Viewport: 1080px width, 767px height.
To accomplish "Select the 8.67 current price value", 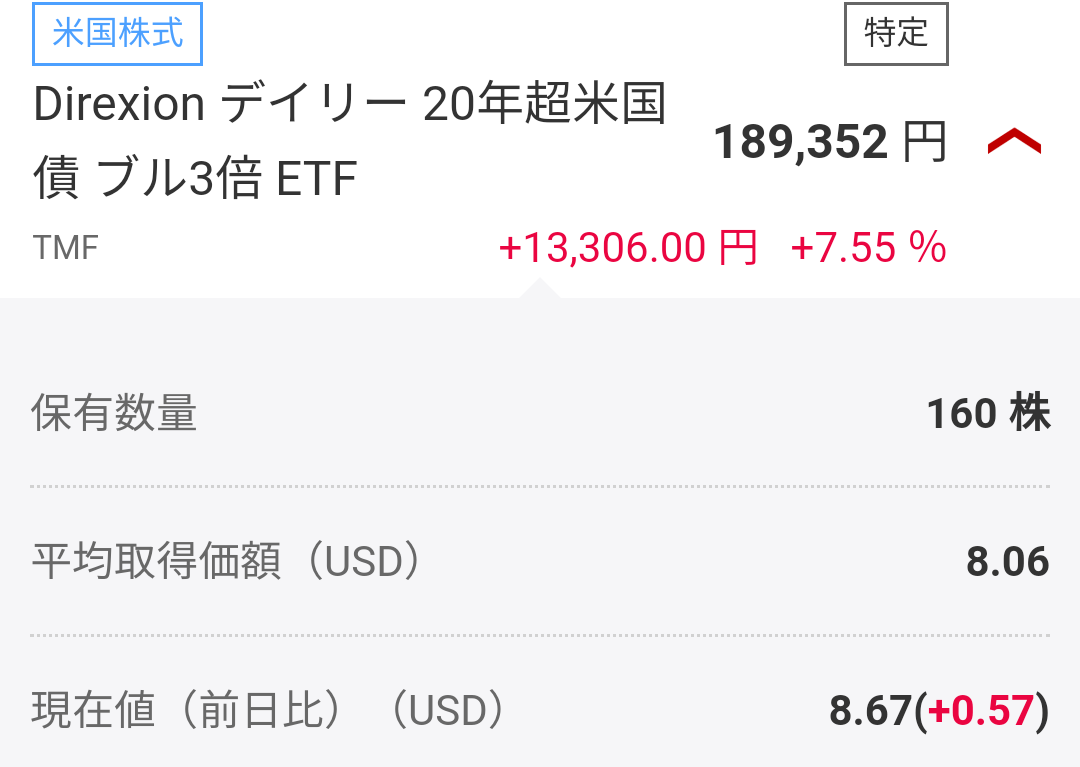I will pos(871,712).
